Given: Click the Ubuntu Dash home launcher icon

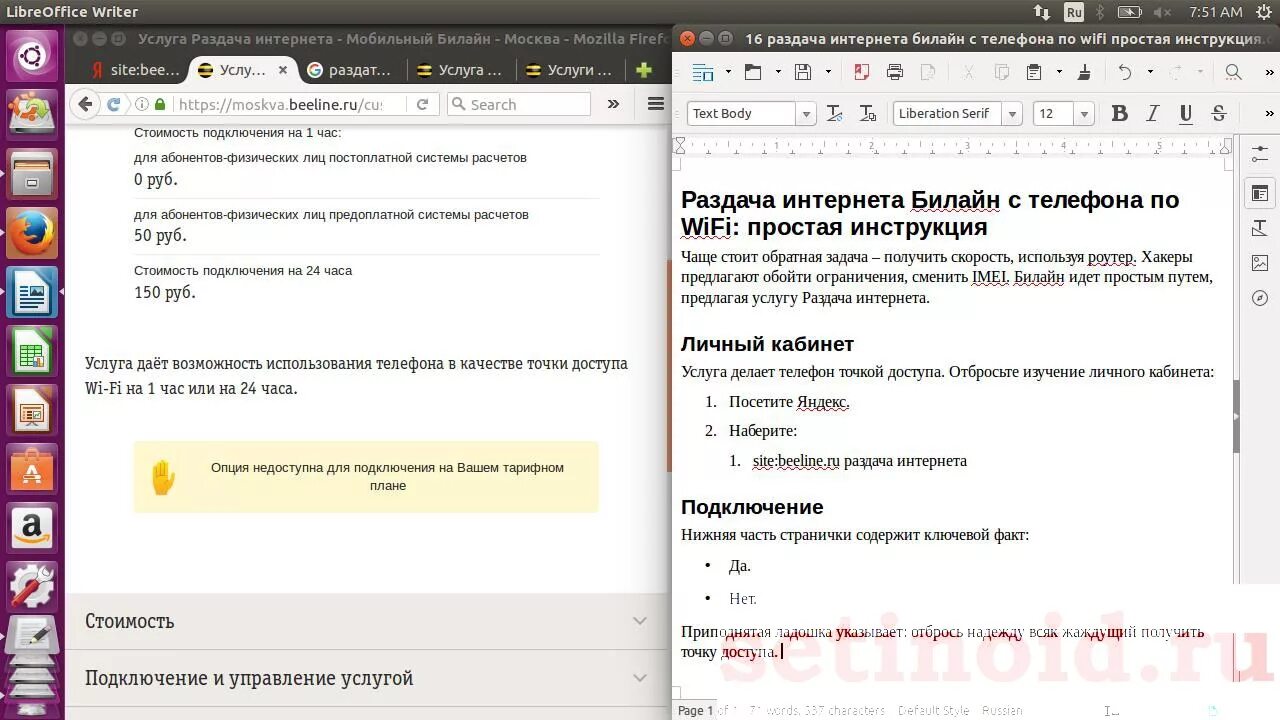Looking at the screenshot, I should pyautogui.click(x=33, y=56).
